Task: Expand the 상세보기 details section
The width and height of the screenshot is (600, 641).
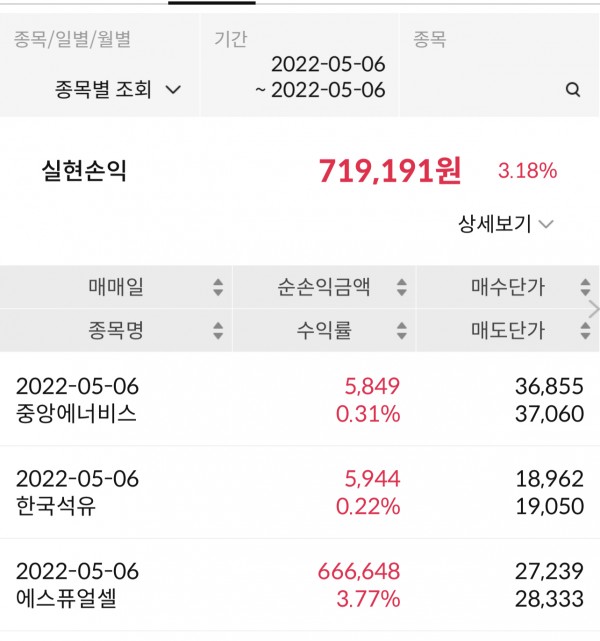Action: coord(505,224)
